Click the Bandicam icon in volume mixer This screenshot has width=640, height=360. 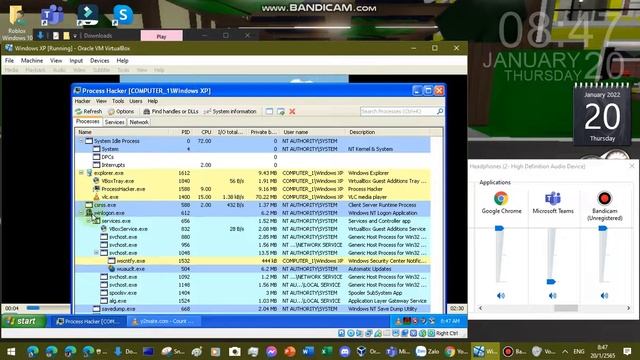click(x=604, y=198)
